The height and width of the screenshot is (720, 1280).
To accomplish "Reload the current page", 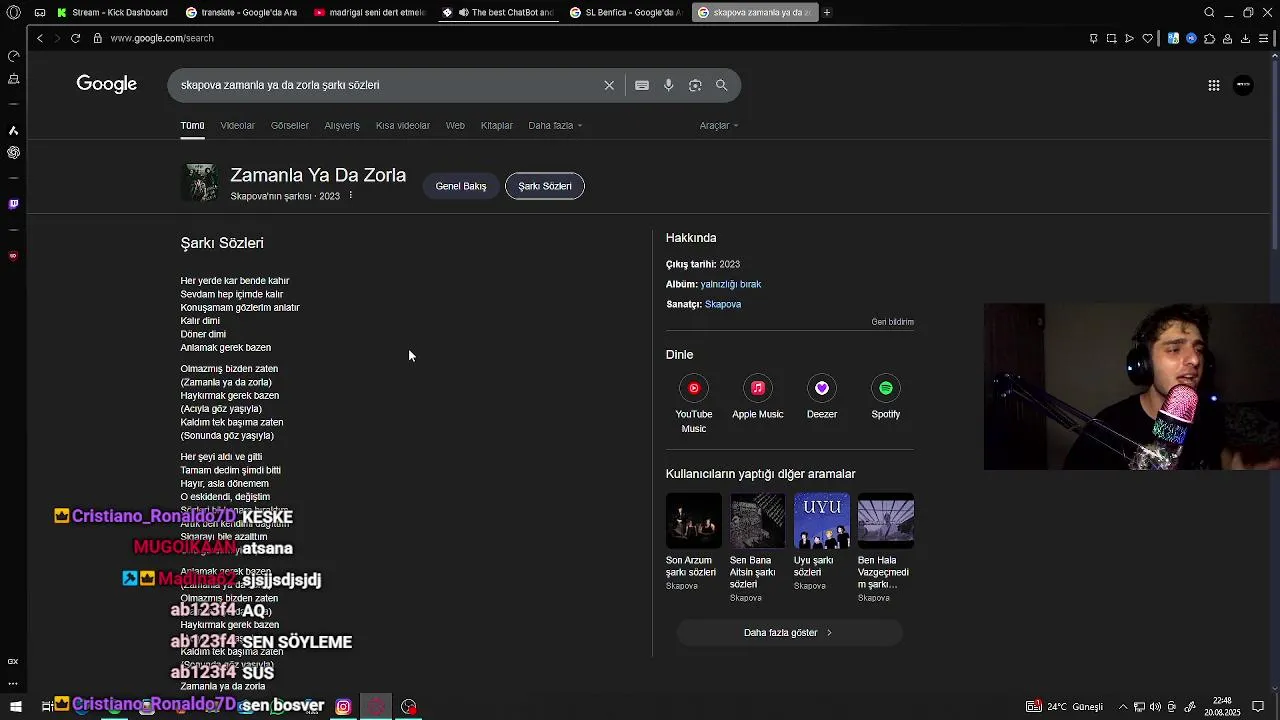I will [75, 38].
